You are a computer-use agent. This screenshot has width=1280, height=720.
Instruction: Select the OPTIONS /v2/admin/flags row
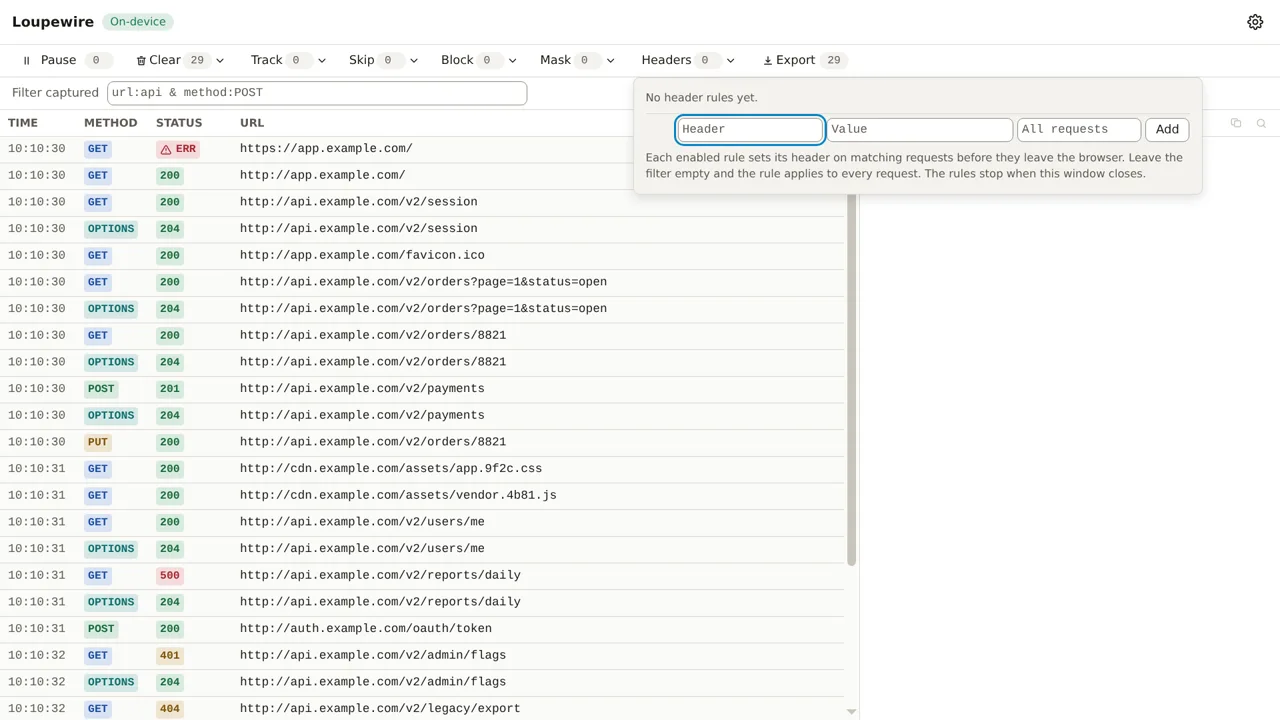click(422, 682)
